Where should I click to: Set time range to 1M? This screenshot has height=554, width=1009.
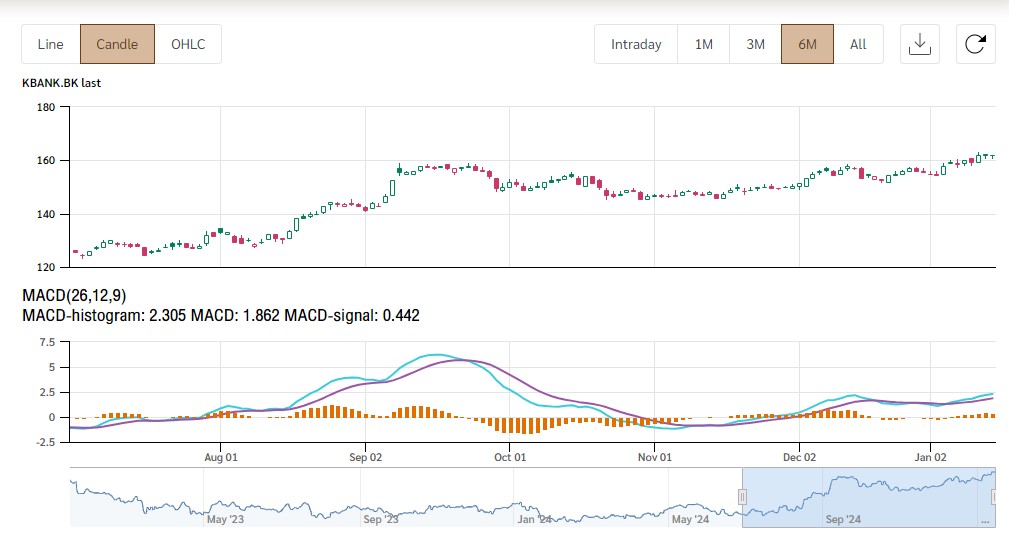coord(703,44)
